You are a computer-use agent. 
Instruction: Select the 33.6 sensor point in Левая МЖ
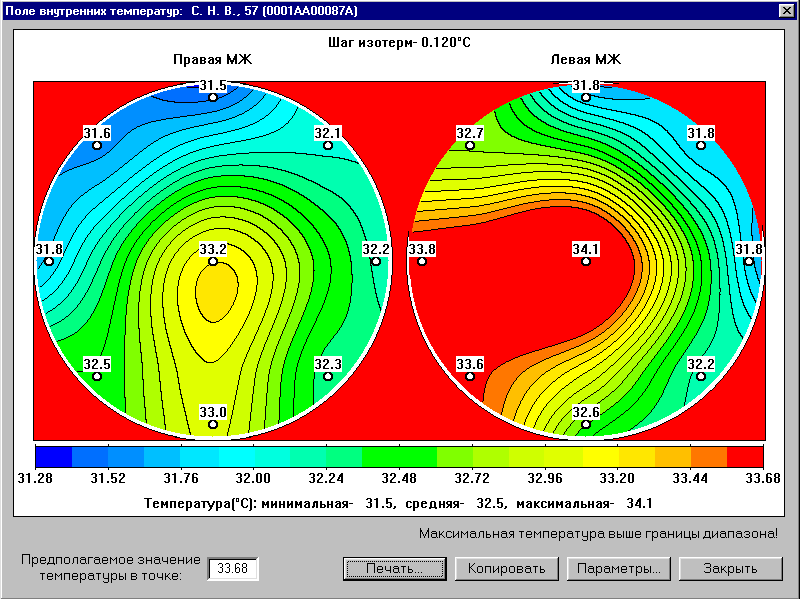click(x=470, y=377)
